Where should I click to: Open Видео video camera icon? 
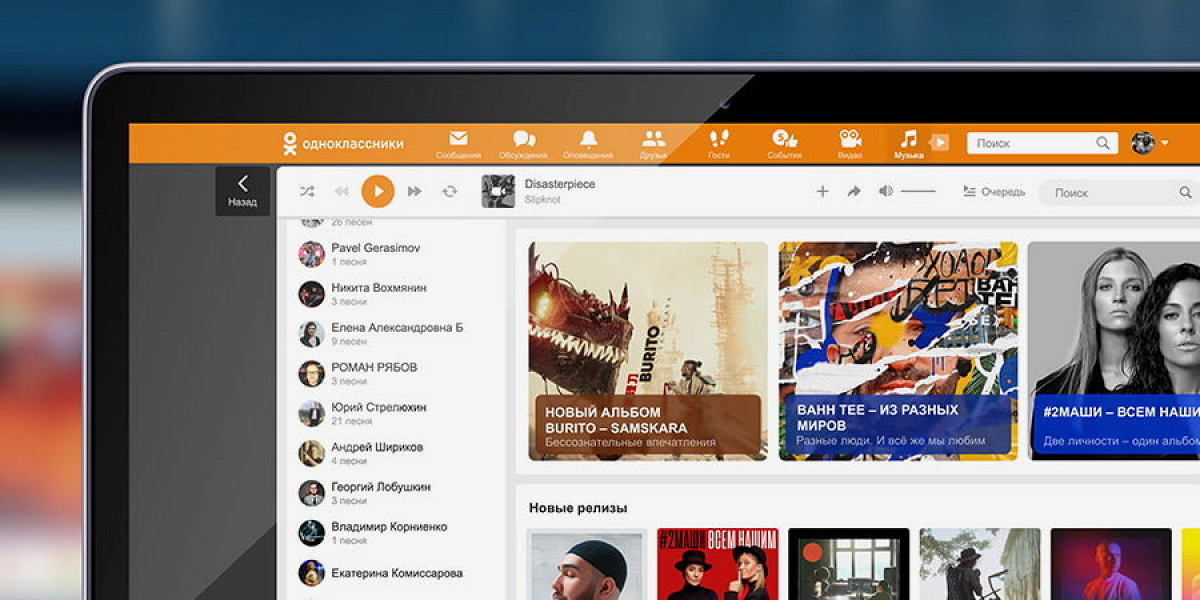[850, 140]
